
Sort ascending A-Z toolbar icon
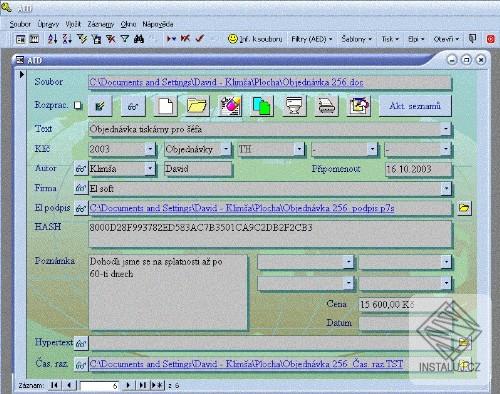point(52,39)
